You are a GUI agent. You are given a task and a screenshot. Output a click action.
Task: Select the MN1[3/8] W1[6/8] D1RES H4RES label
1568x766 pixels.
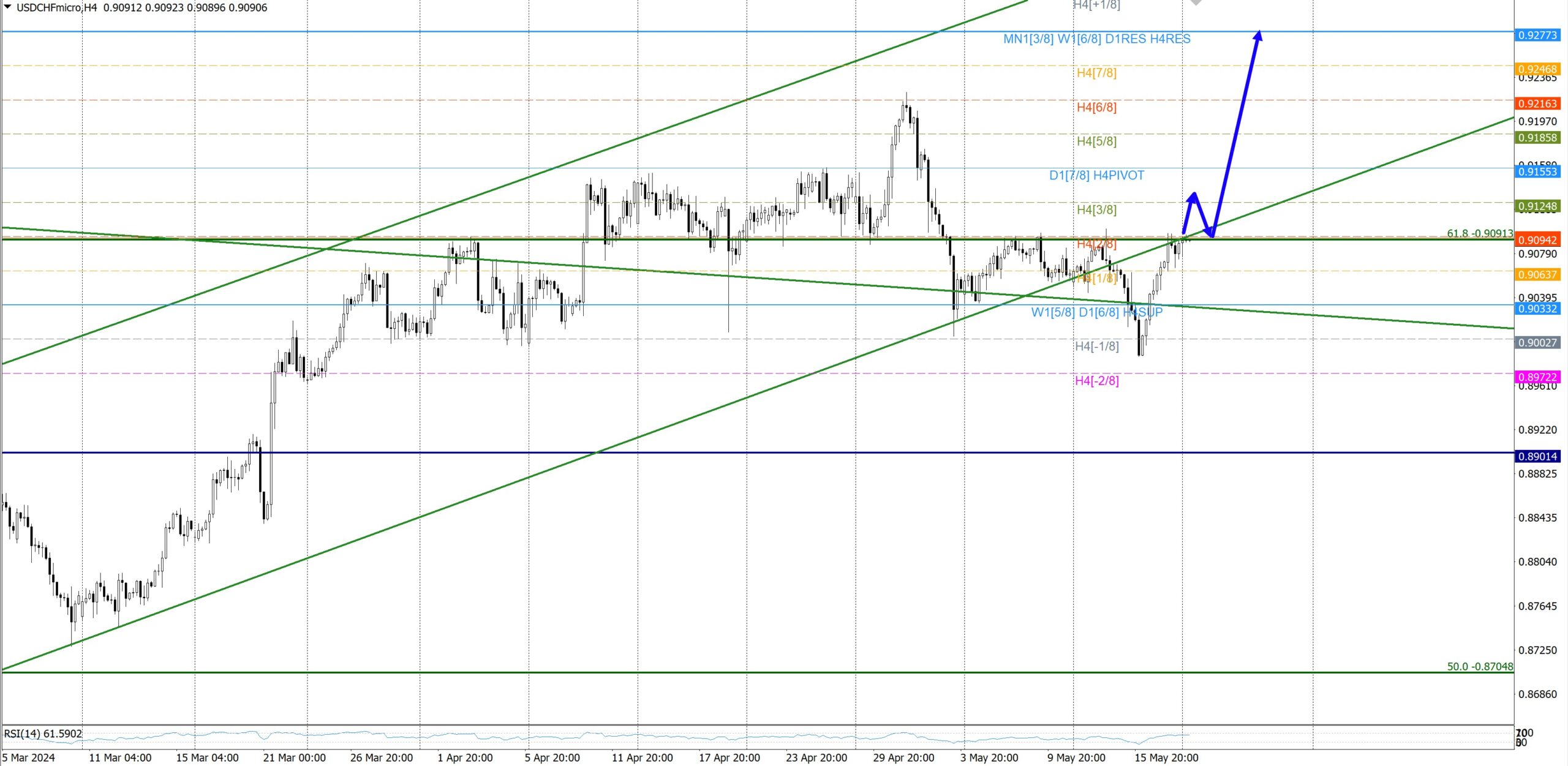[x=1096, y=39]
